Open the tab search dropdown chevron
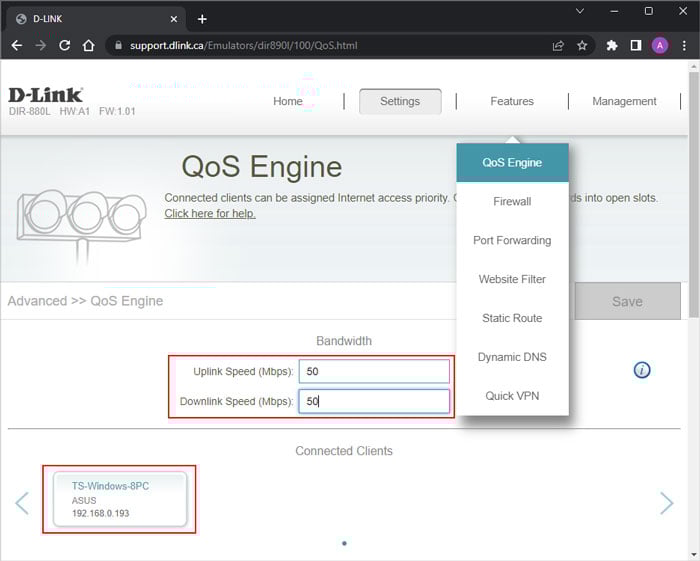Screen dimensions: 700x561 [579, 11]
